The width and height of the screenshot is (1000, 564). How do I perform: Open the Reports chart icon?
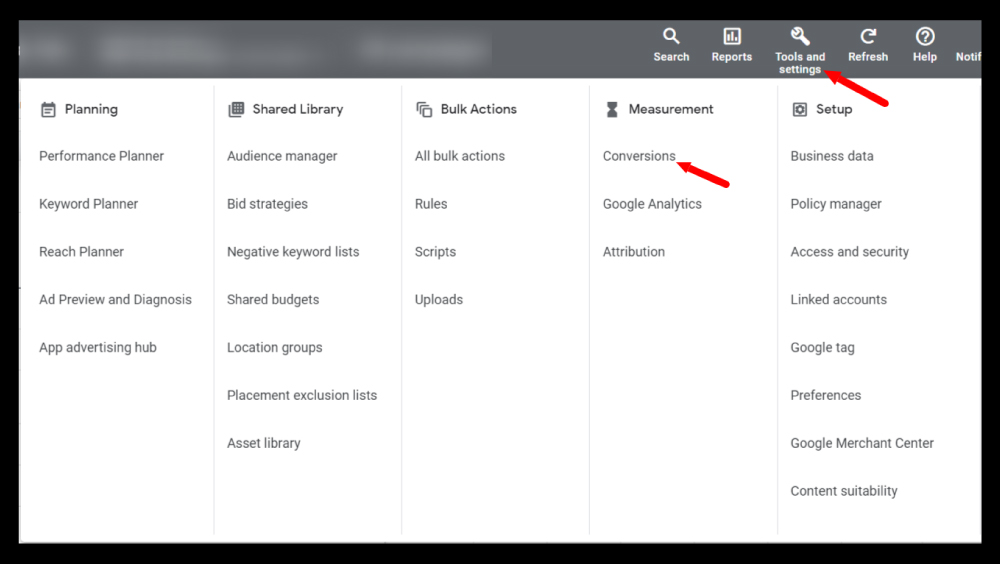732,37
